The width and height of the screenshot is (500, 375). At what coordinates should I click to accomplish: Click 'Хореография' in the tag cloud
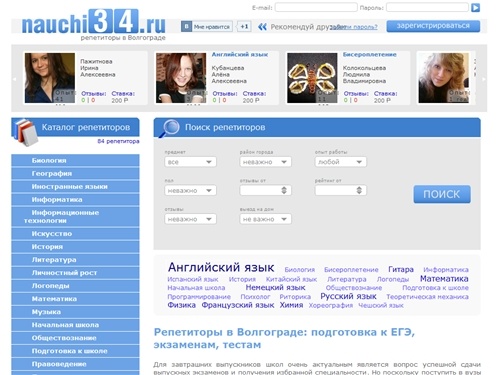331,305
